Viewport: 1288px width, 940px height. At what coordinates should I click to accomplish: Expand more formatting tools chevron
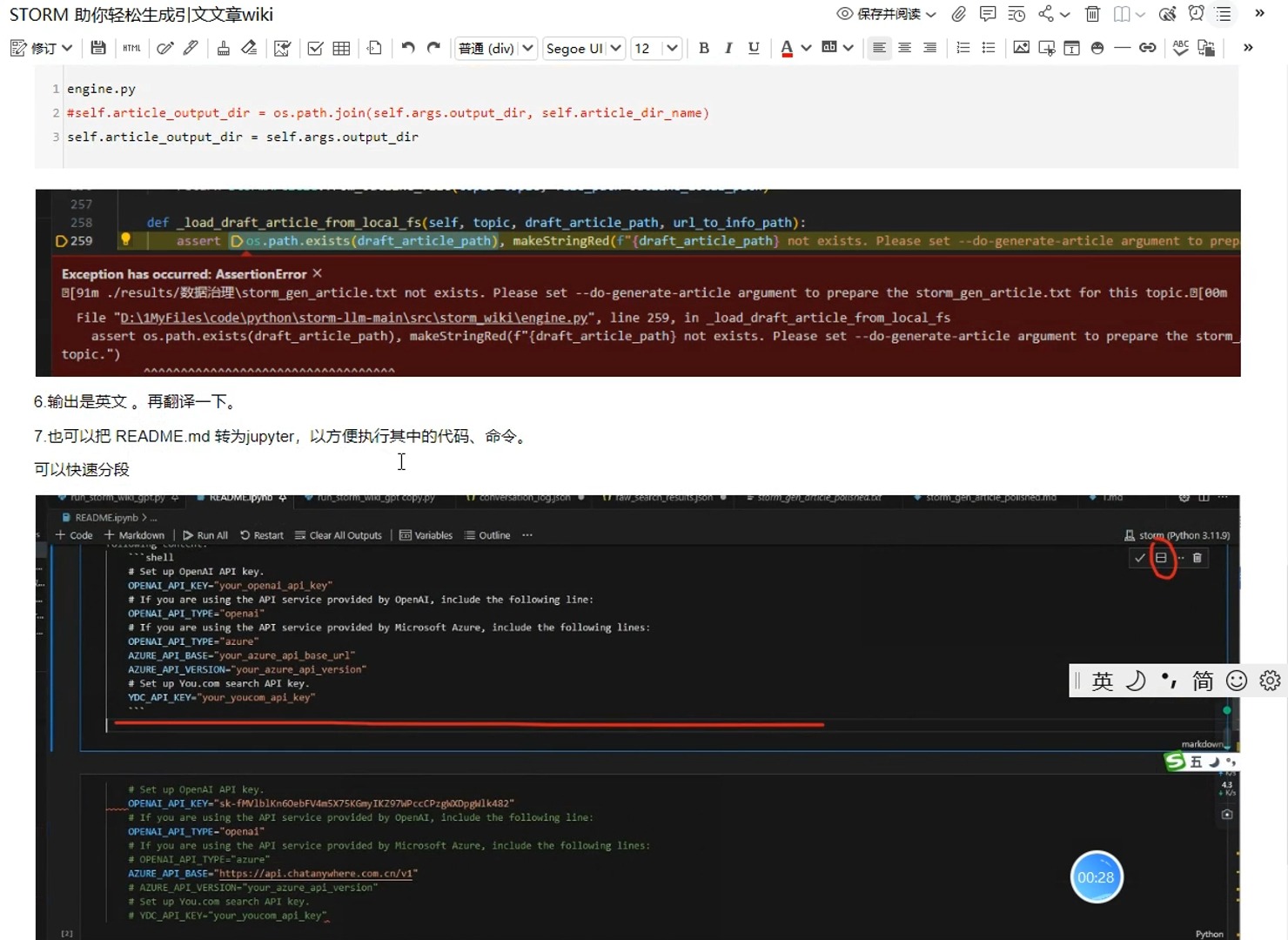(x=1248, y=48)
